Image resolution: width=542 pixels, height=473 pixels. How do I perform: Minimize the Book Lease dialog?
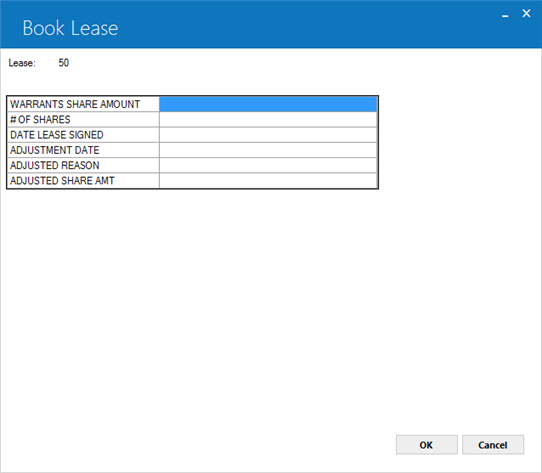(505, 15)
